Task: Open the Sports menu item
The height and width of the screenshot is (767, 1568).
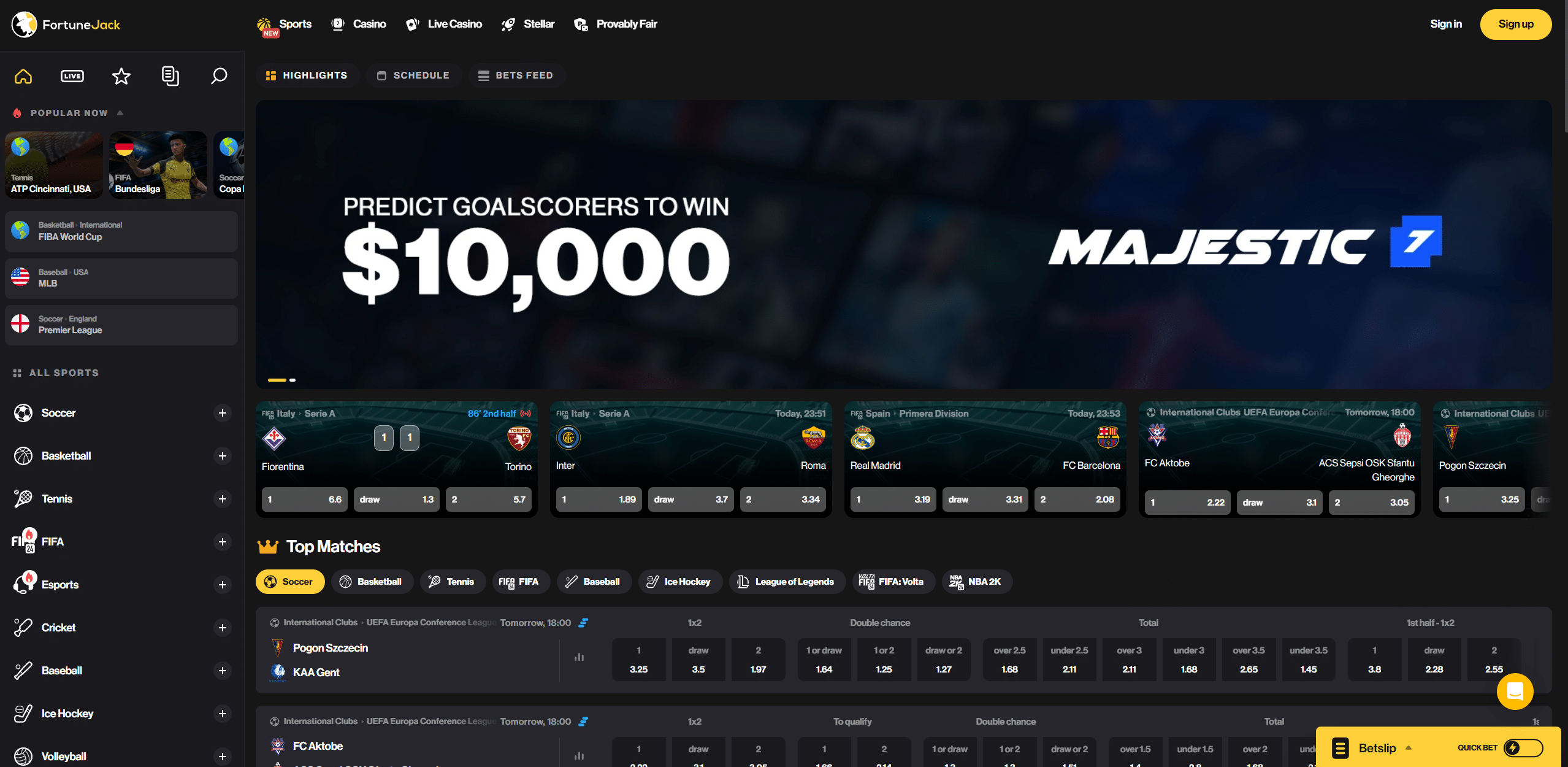Action: (x=285, y=25)
